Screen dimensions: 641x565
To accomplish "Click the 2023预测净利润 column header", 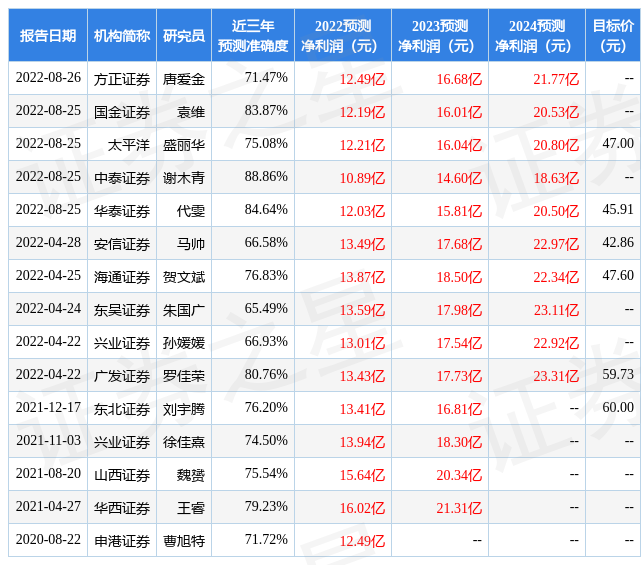I will pyautogui.click(x=440, y=36).
